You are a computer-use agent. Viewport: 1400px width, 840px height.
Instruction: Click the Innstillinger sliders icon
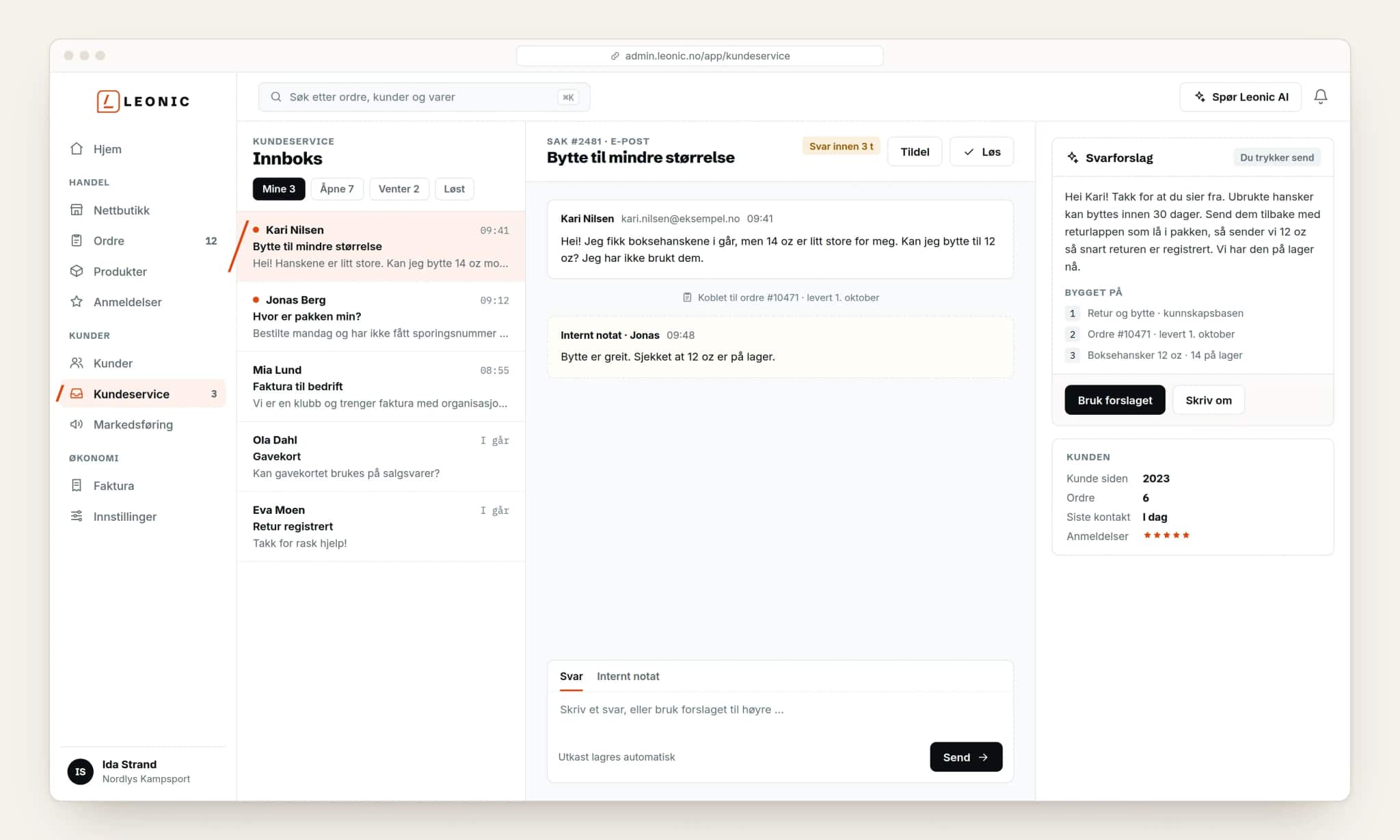pyautogui.click(x=77, y=516)
